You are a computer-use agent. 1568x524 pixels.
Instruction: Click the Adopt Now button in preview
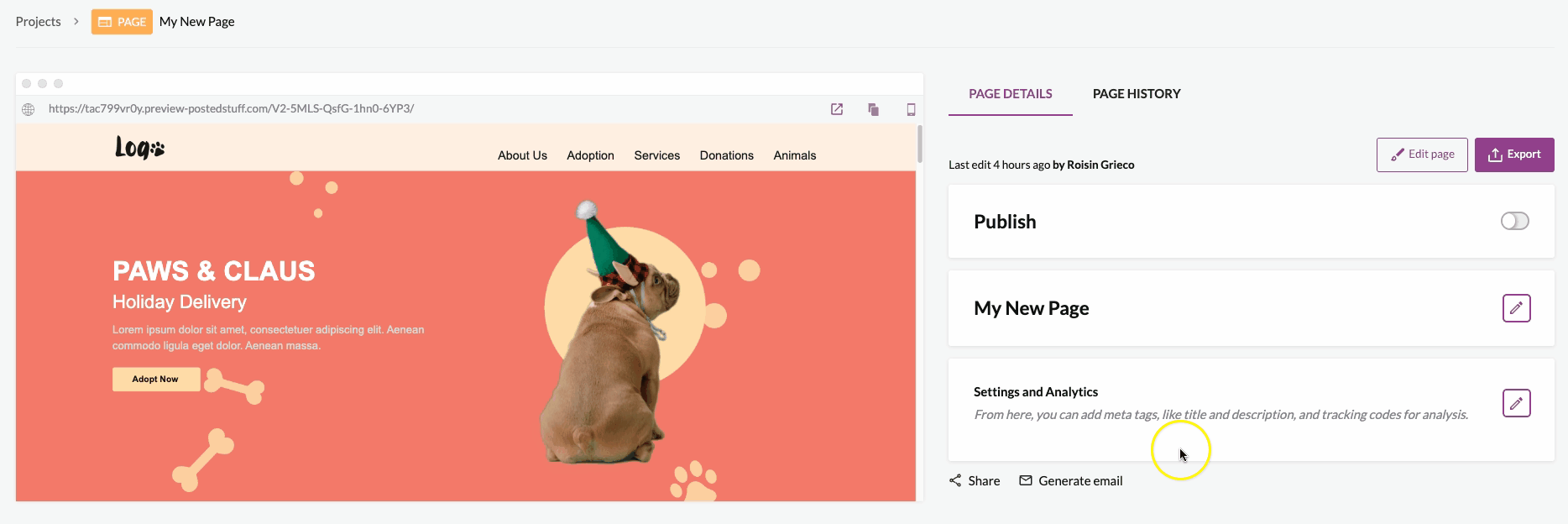[x=156, y=380]
